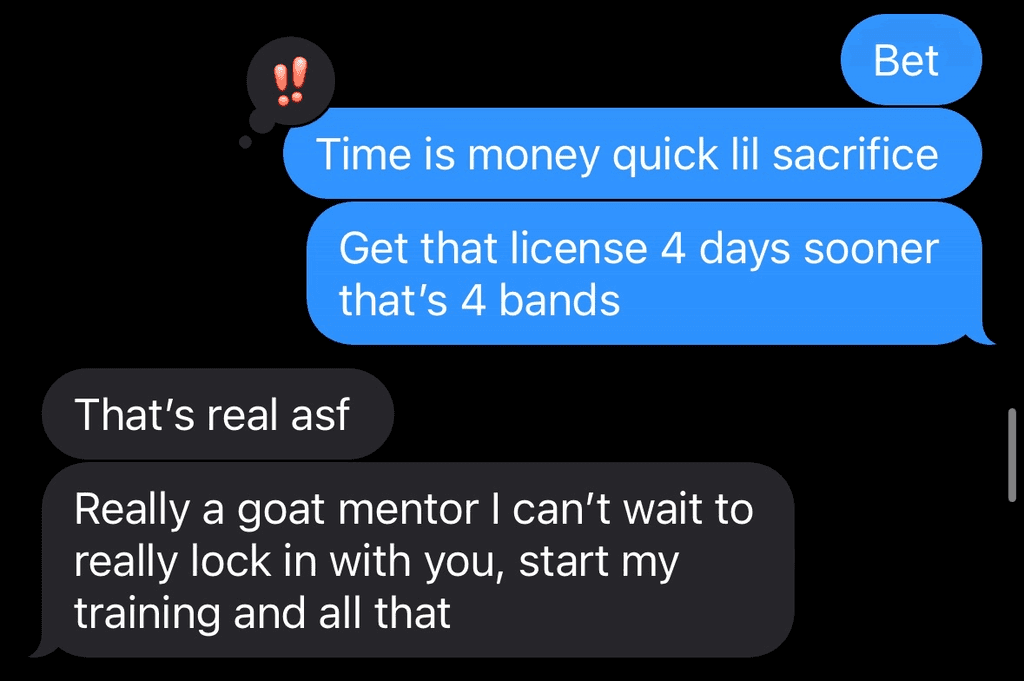Click the word "goat" in received message

point(281,511)
